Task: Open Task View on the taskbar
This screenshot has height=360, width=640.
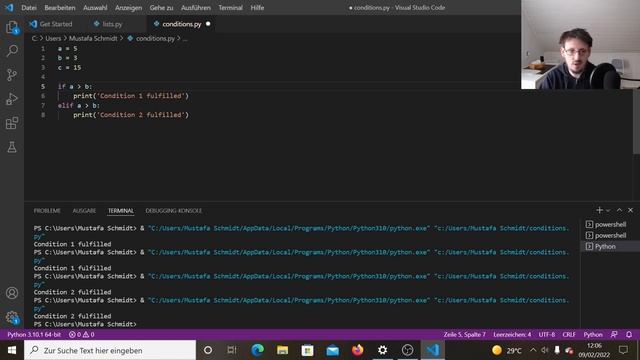Action: [x=232, y=350]
